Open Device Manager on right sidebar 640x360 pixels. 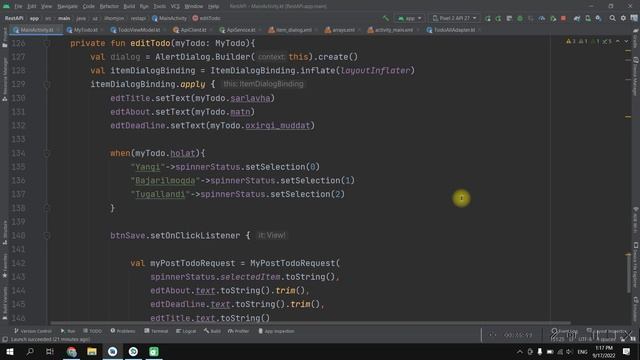click(636, 76)
